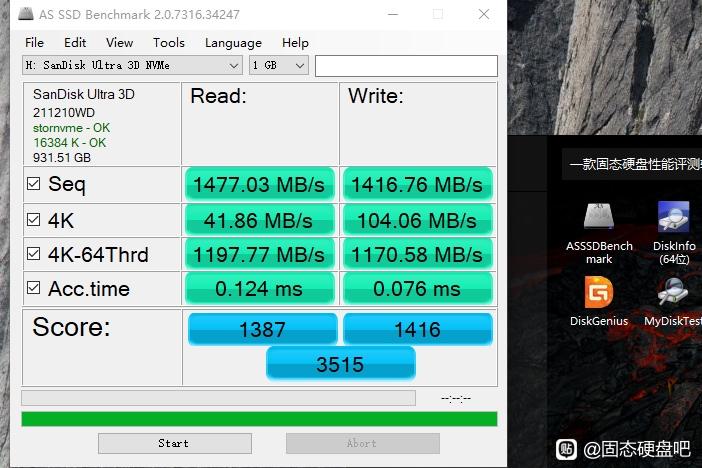Viewport: 702px width, 468px height.
Task: Toggle the 4K test checkbox
Action: click(x=34, y=219)
